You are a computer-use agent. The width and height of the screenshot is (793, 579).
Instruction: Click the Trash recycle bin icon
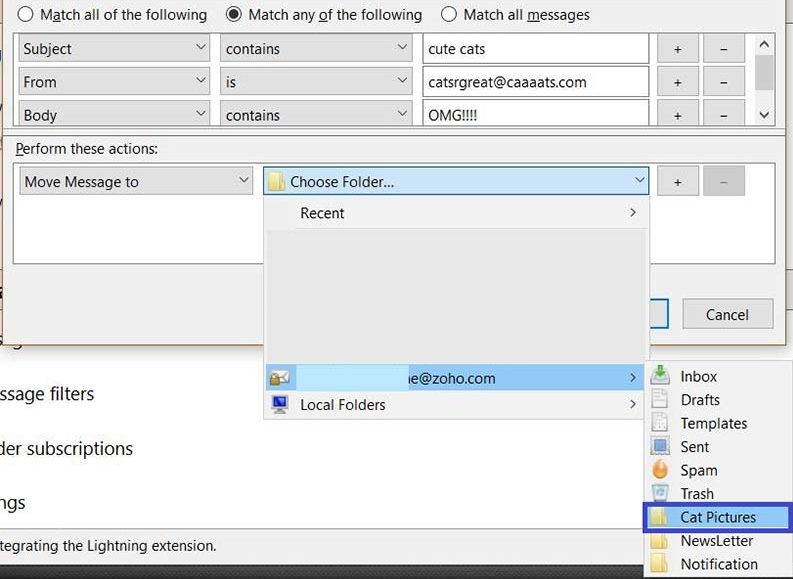[x=660, y=493]
